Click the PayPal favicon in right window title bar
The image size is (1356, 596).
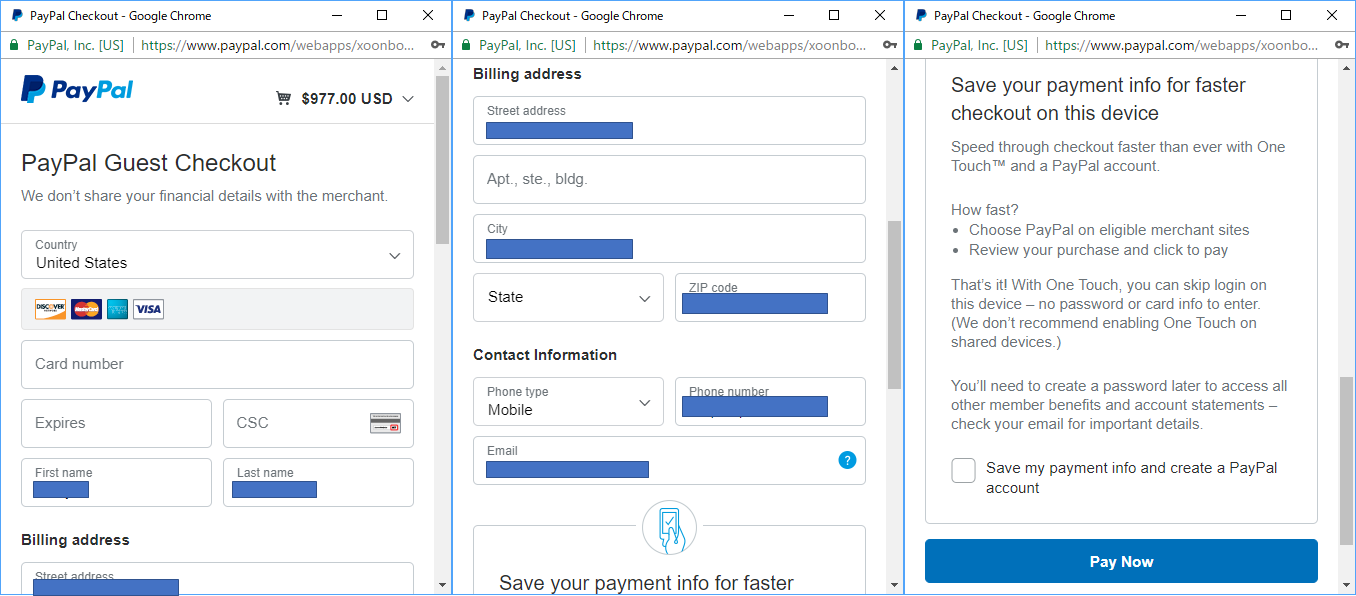[x=921, y=15]
